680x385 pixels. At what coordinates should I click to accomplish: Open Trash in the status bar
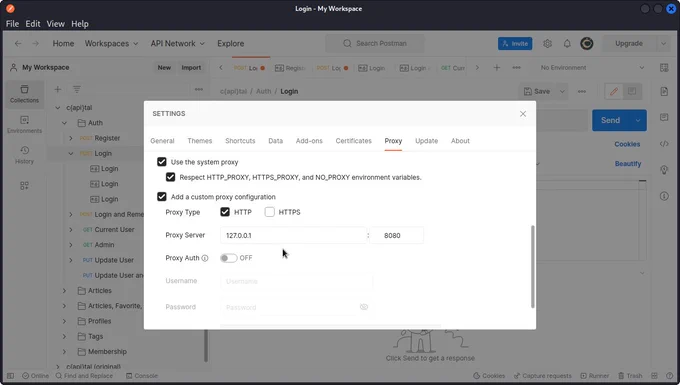click(630, 376)
